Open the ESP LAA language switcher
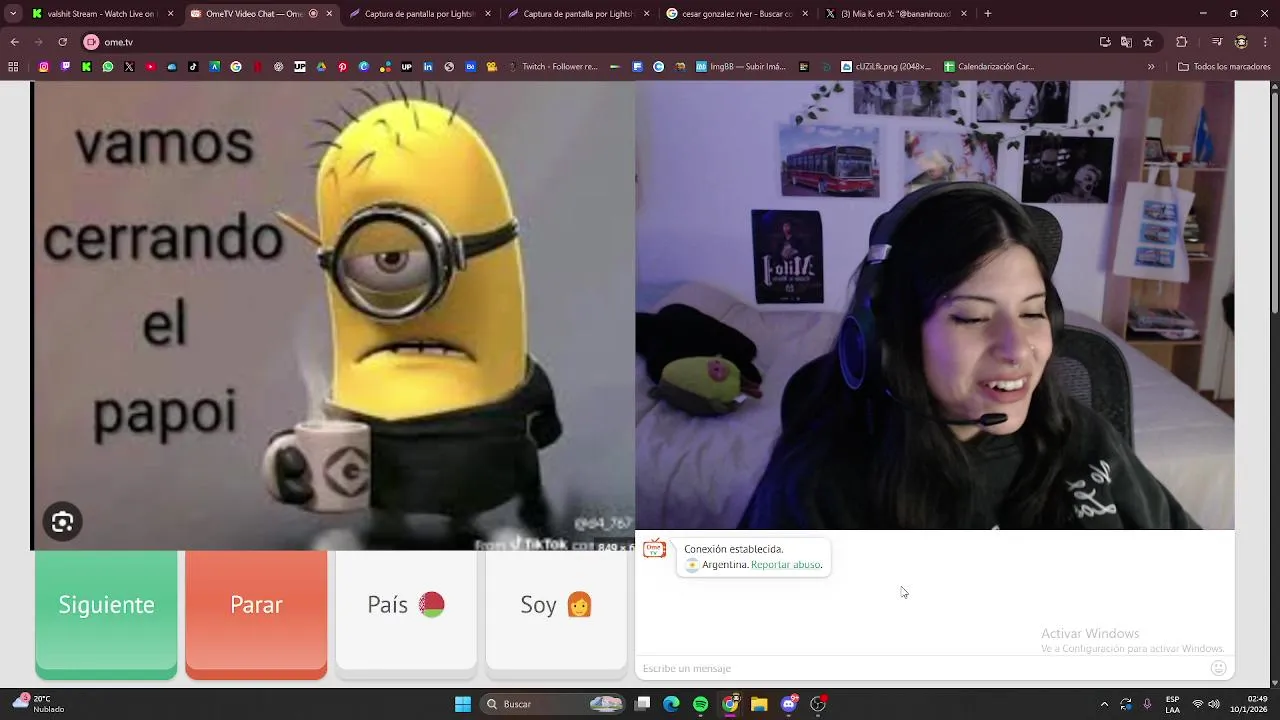 pos(1172,704)
